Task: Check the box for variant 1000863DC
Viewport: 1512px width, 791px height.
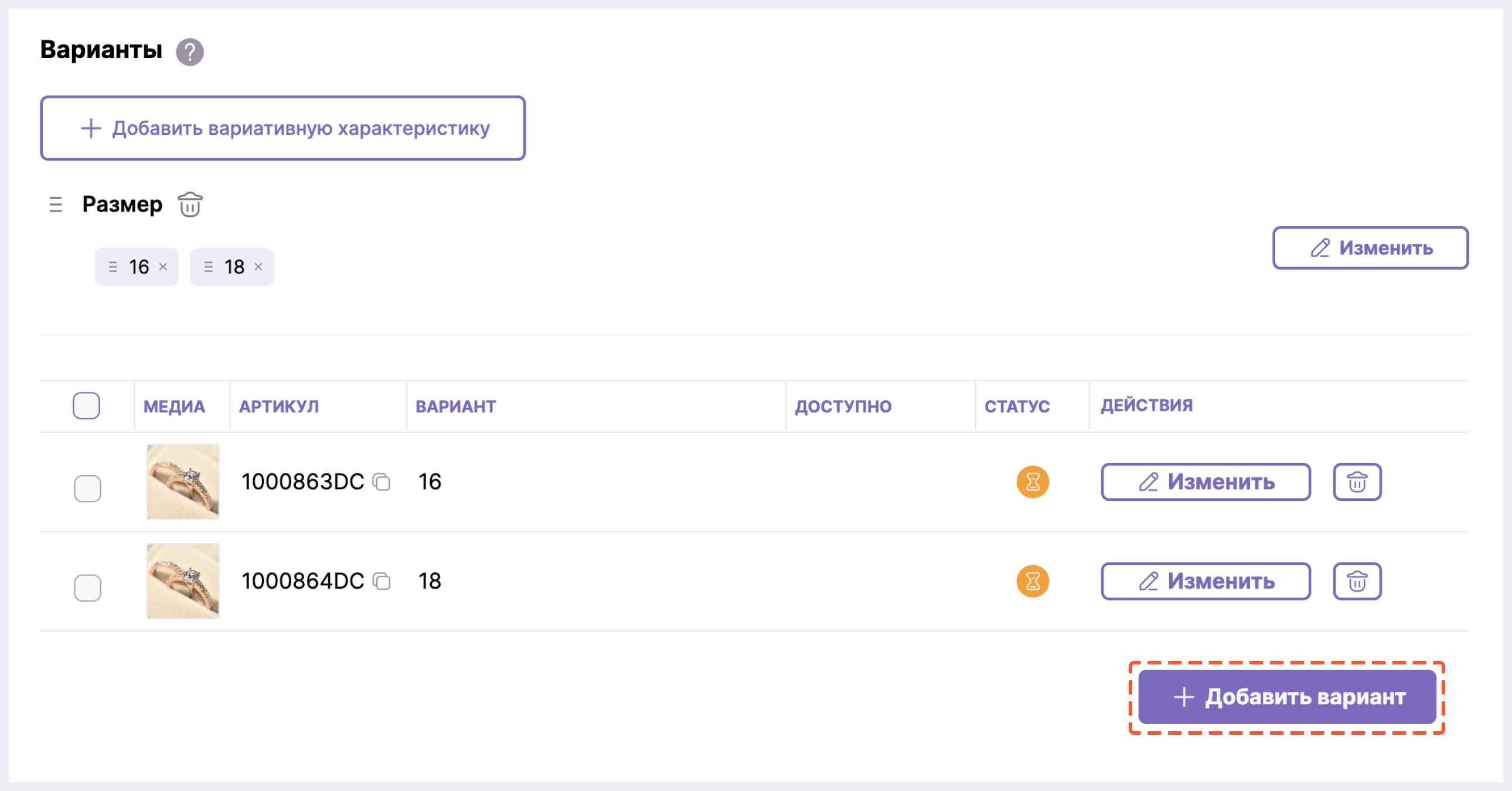Action: (x=87, y=488)
